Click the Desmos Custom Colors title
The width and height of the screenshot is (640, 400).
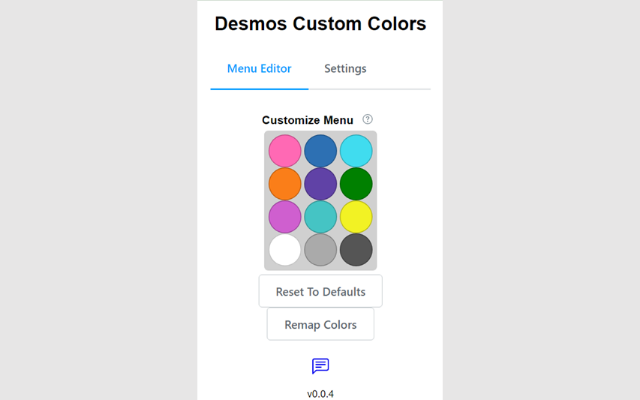point(320,24)
